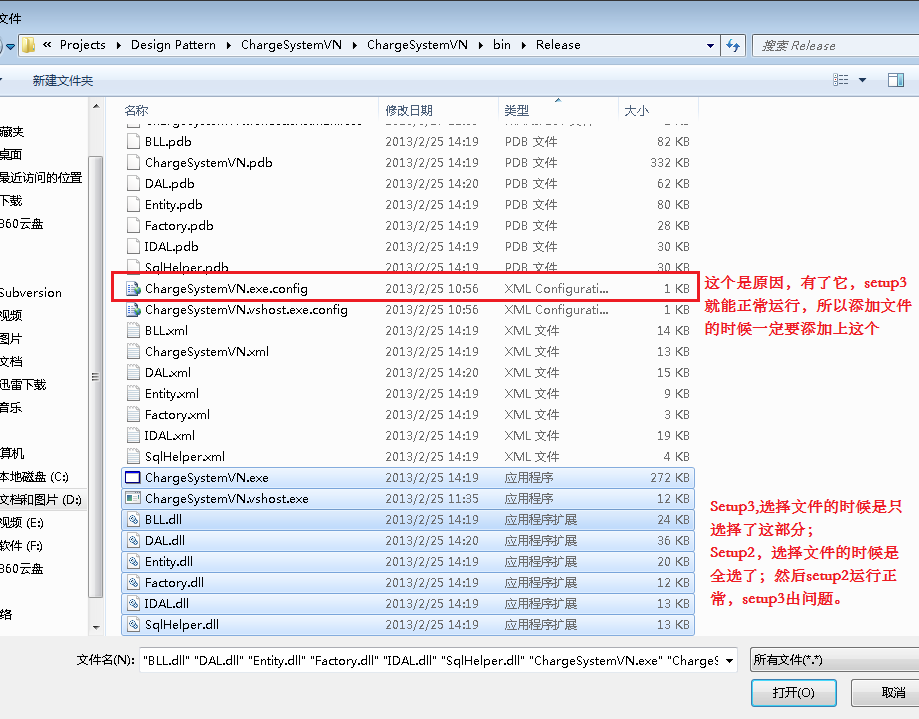Click the ChargeSystemVN.vshost.exe.config icon

click(x=134, y=309)
